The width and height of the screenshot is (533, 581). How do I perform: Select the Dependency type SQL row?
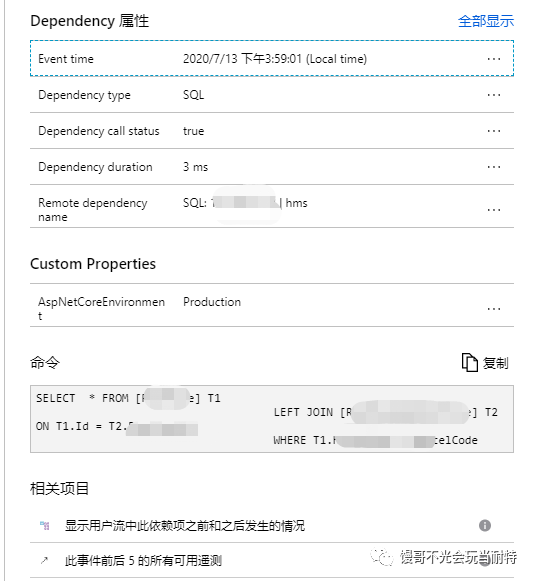point(272,95)
